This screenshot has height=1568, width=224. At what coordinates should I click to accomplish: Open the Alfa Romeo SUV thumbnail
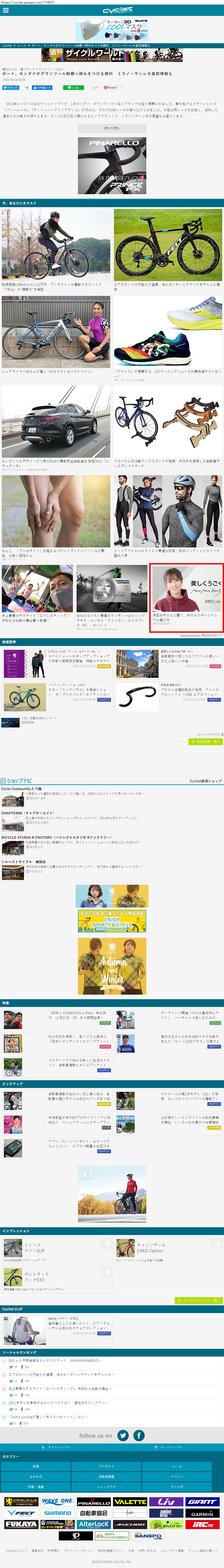tap(56, 422)
